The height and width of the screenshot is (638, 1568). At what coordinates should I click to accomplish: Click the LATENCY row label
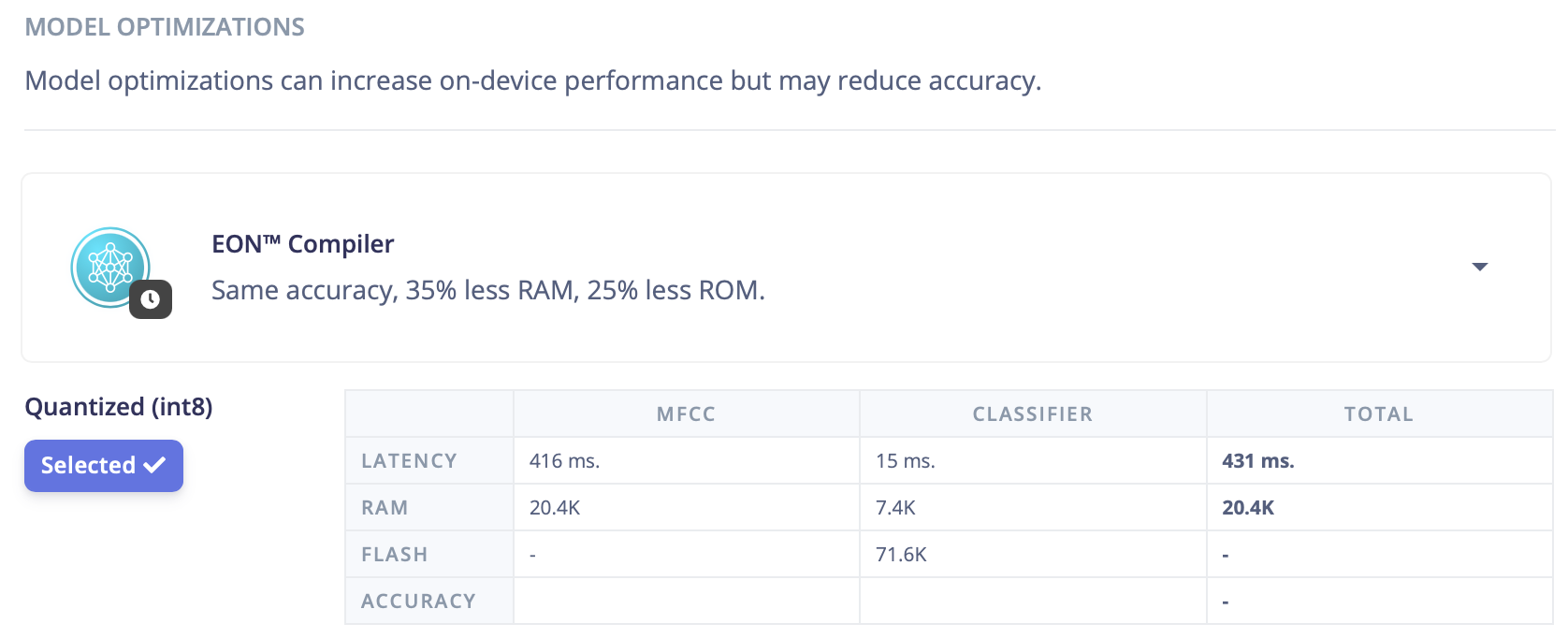[409, 461]
